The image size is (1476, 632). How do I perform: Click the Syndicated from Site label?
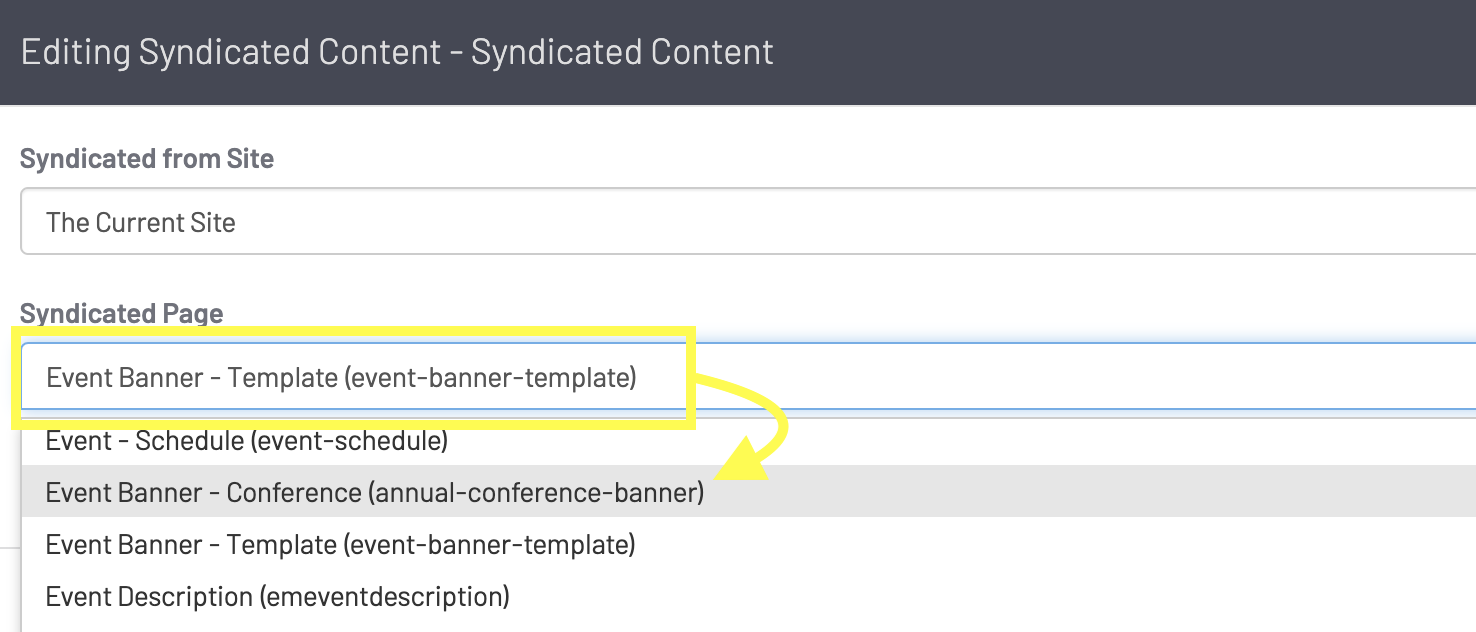[x=147, y=159]
